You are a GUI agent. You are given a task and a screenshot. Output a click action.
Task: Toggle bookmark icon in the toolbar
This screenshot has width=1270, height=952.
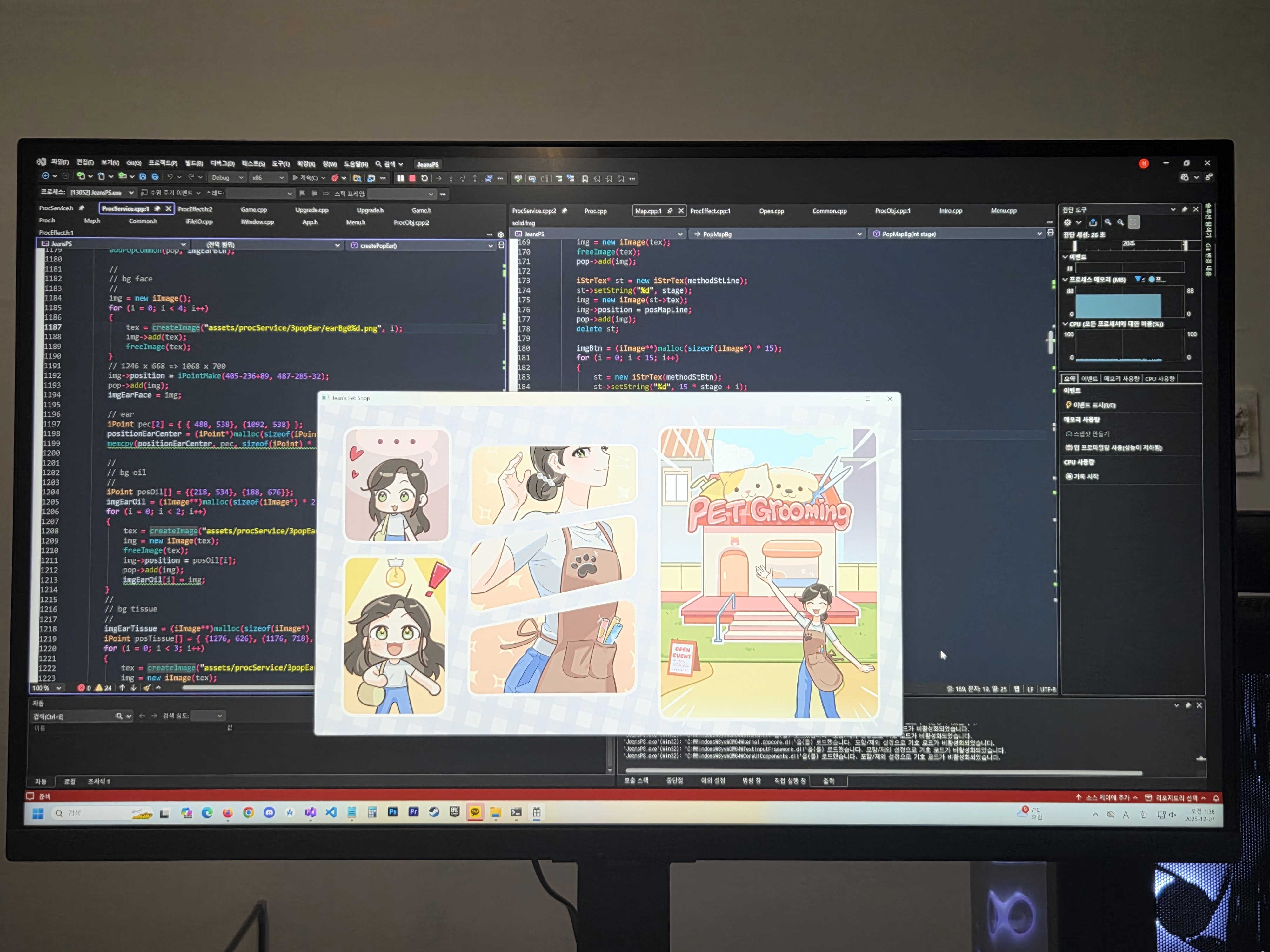click(x=585, y=179)
